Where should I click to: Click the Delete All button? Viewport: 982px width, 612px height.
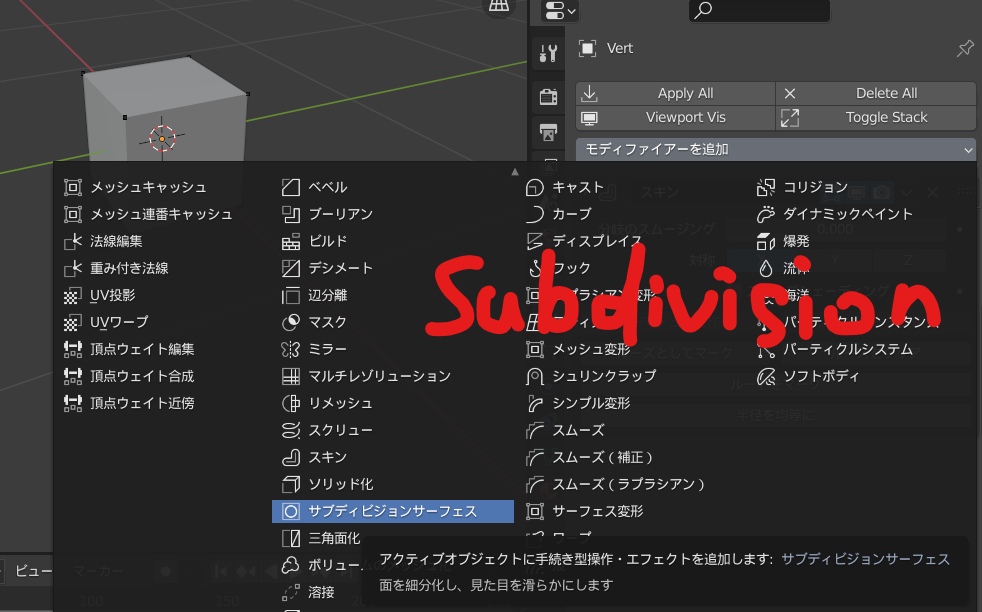pos(876,93)
